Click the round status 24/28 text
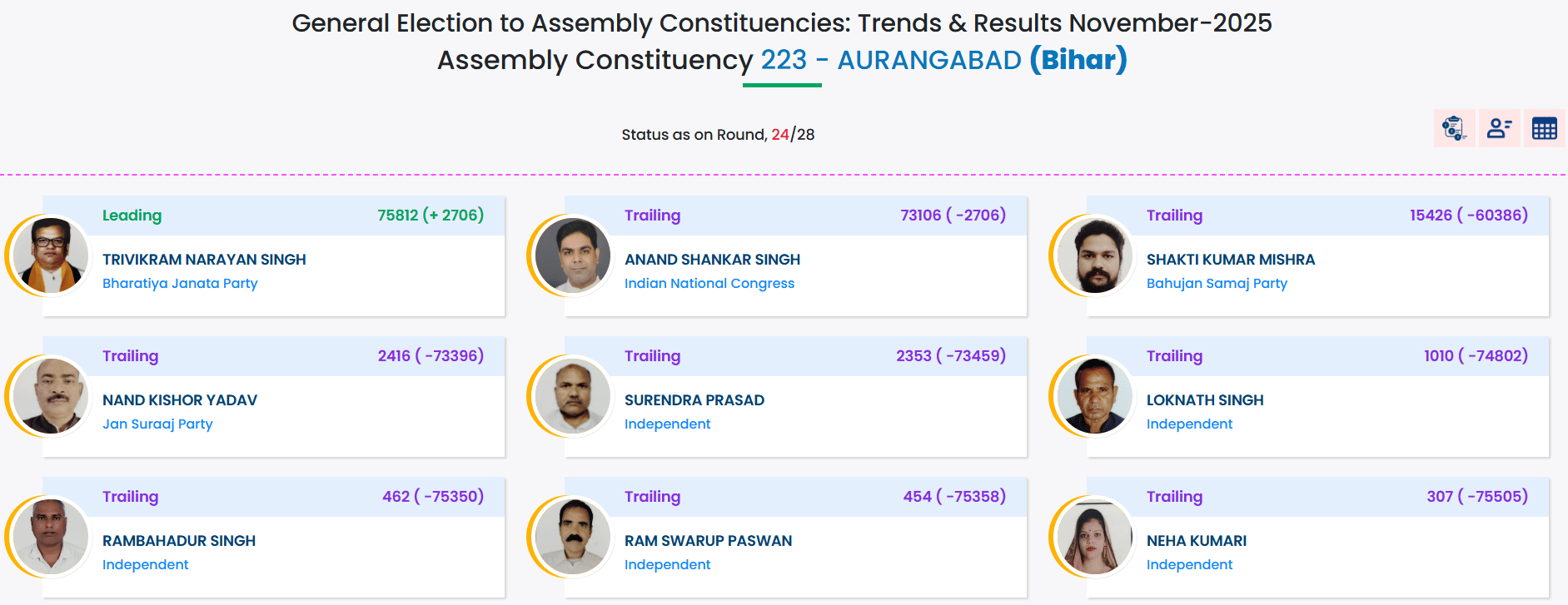 tap(792, 135)
